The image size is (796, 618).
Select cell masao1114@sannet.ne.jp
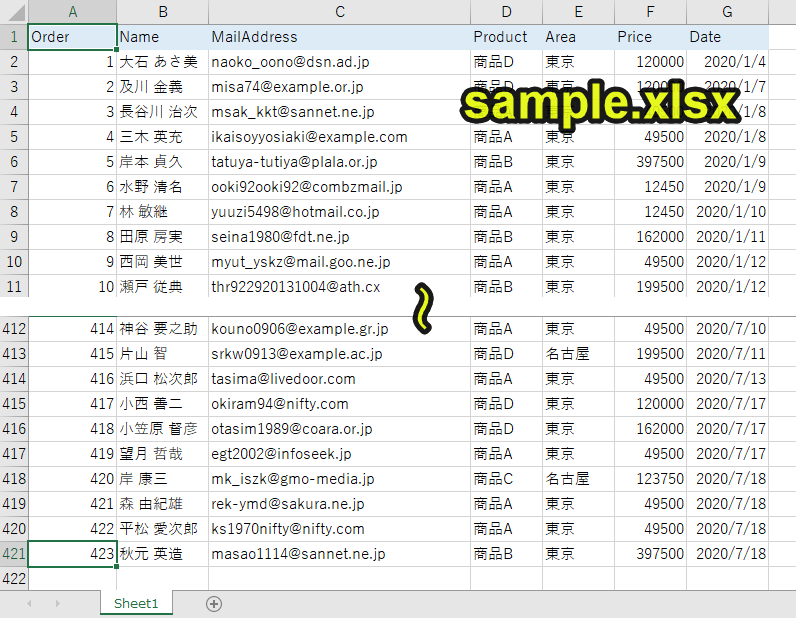(340, 554)
